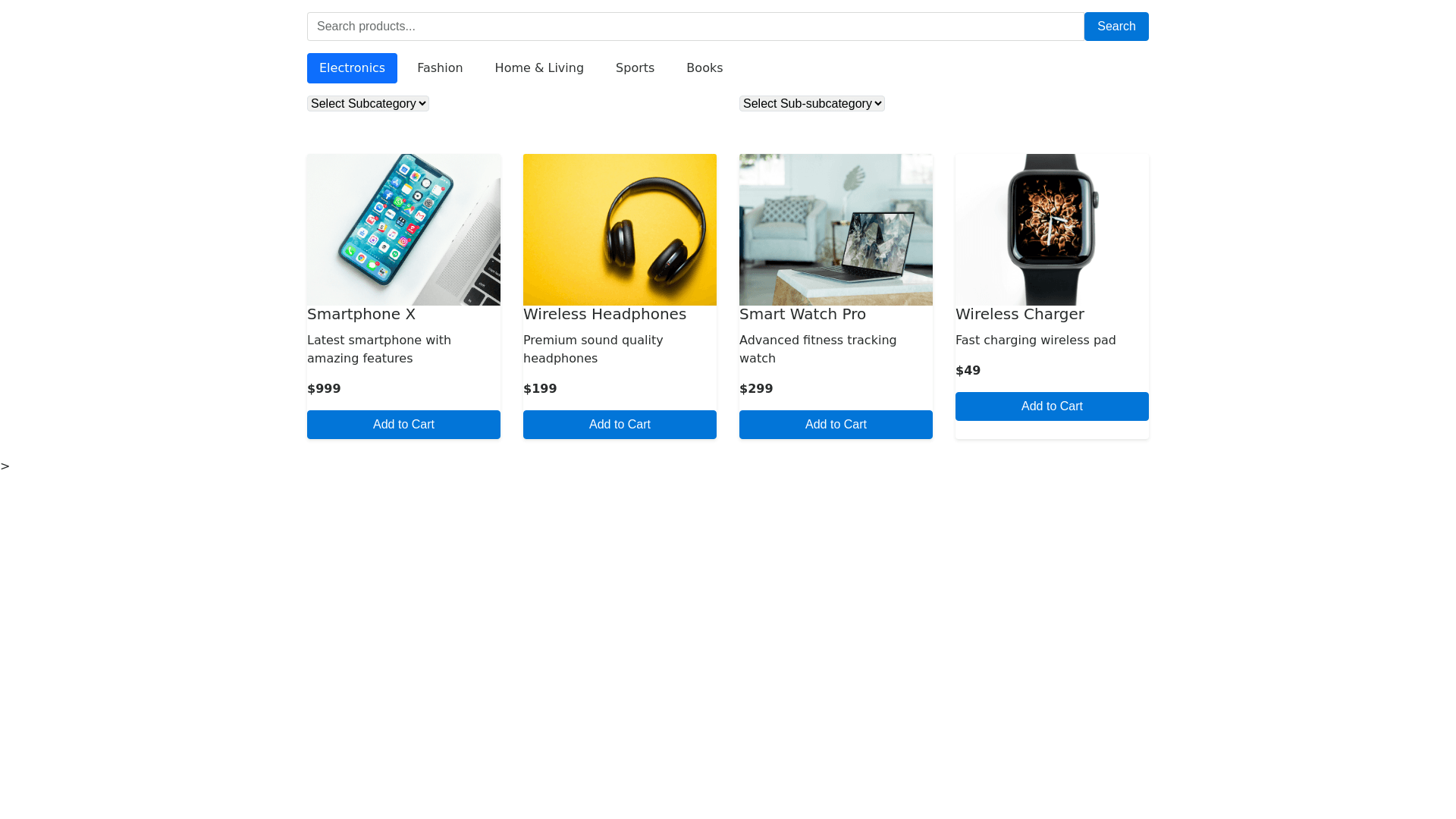The height and width of the screenshot is (819, 1456).
Task: Click the Wireless Charger product title
Action: tap(1019, 314)
